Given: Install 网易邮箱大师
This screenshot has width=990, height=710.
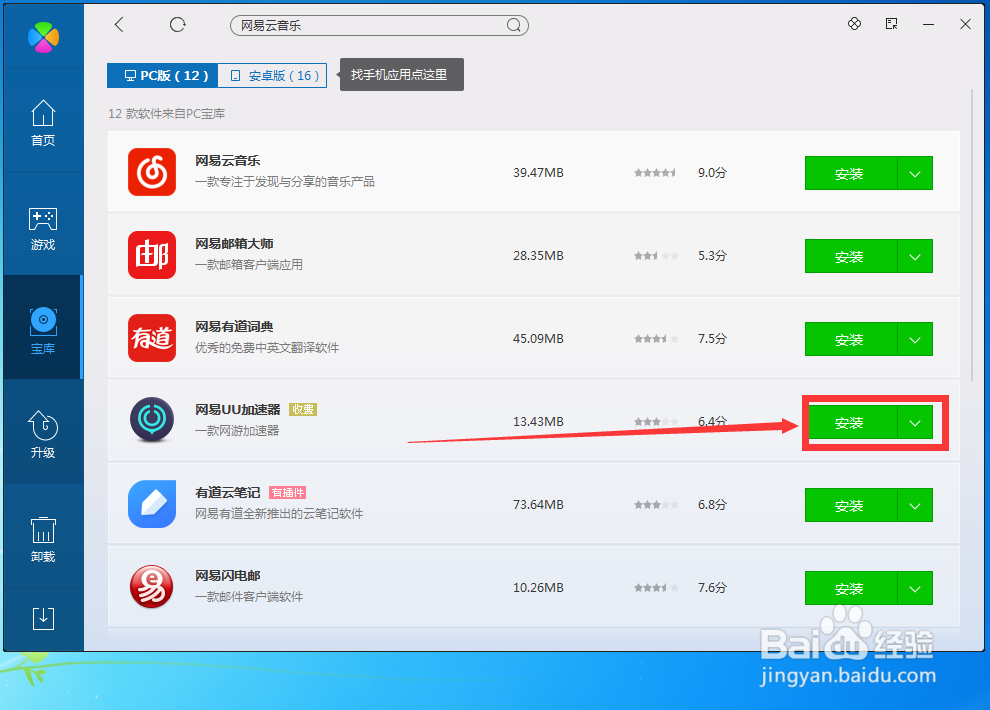Looking at the screenshot, I should click(850, 256).
